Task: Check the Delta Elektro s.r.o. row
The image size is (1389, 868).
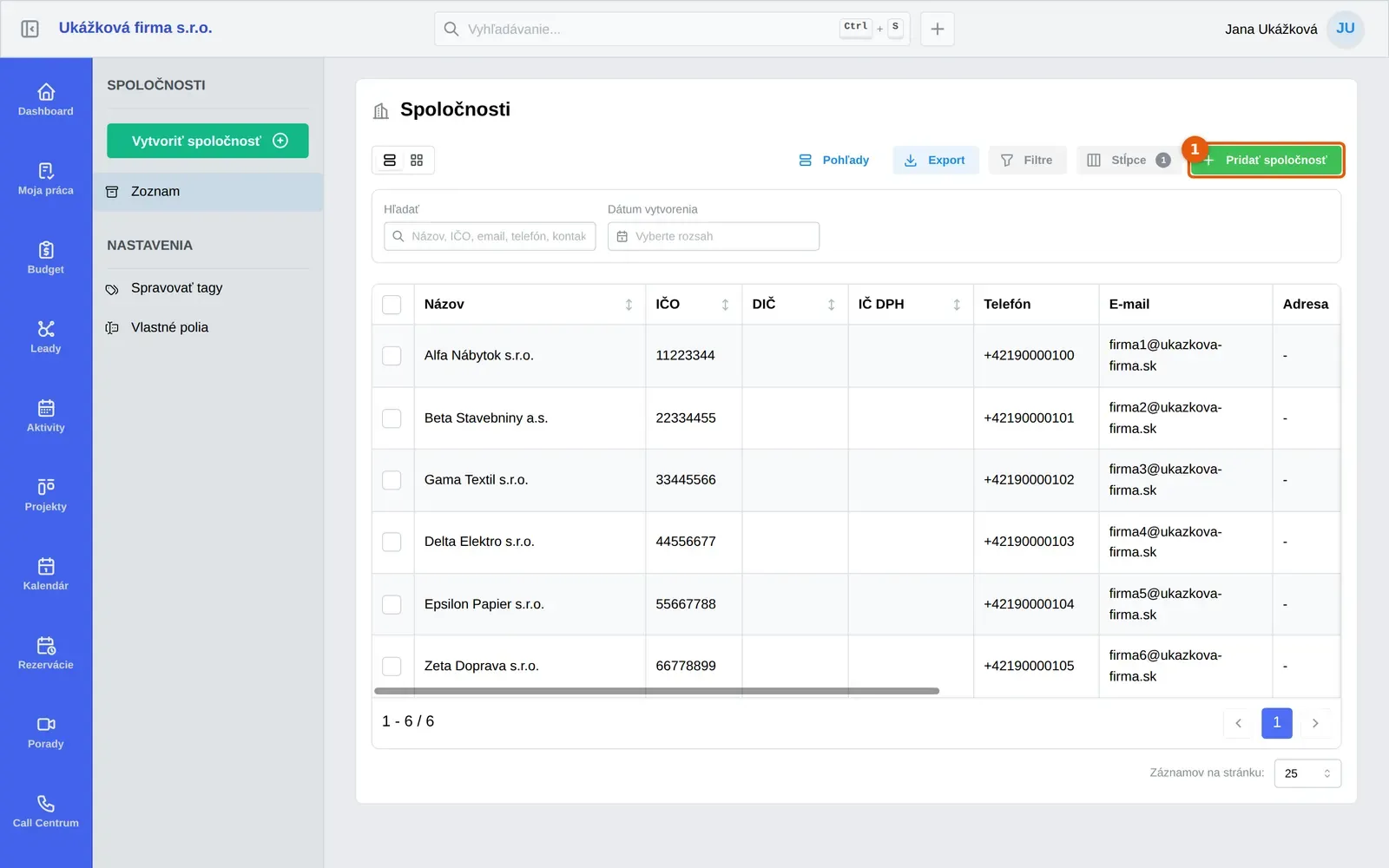Action: coord(392,542)
